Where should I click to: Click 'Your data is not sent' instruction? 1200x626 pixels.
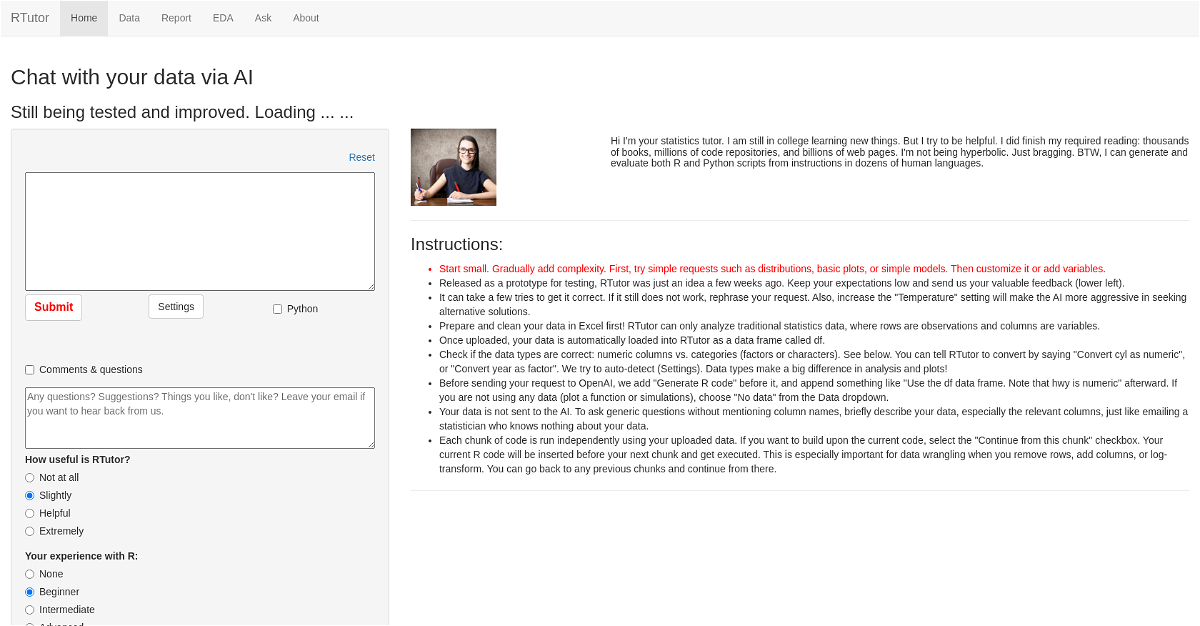coord(813,418)
